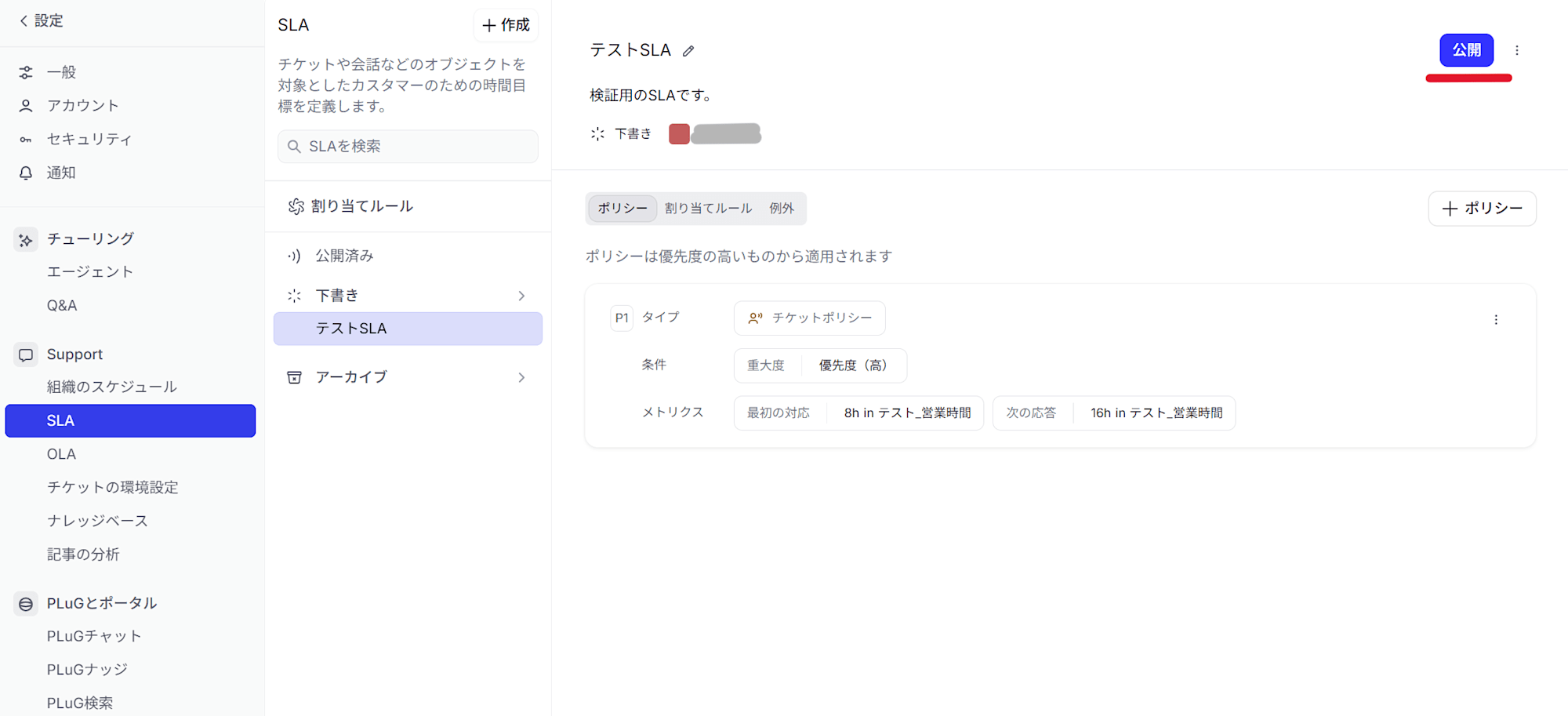
Task: Open 通知 settings via the bell icon
Action: [x=26, y=173]
